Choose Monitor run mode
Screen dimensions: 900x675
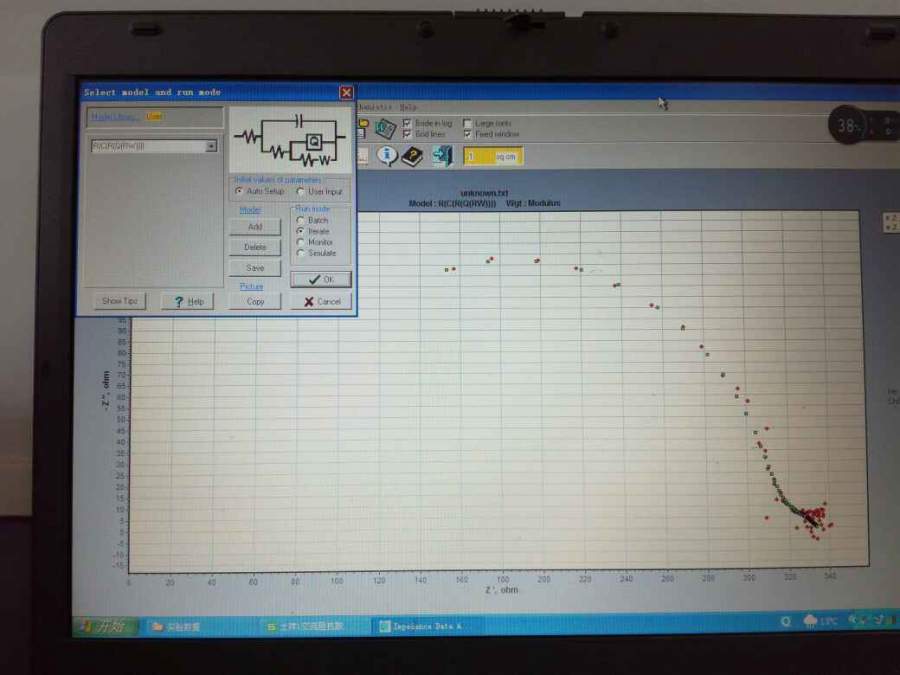300,242
